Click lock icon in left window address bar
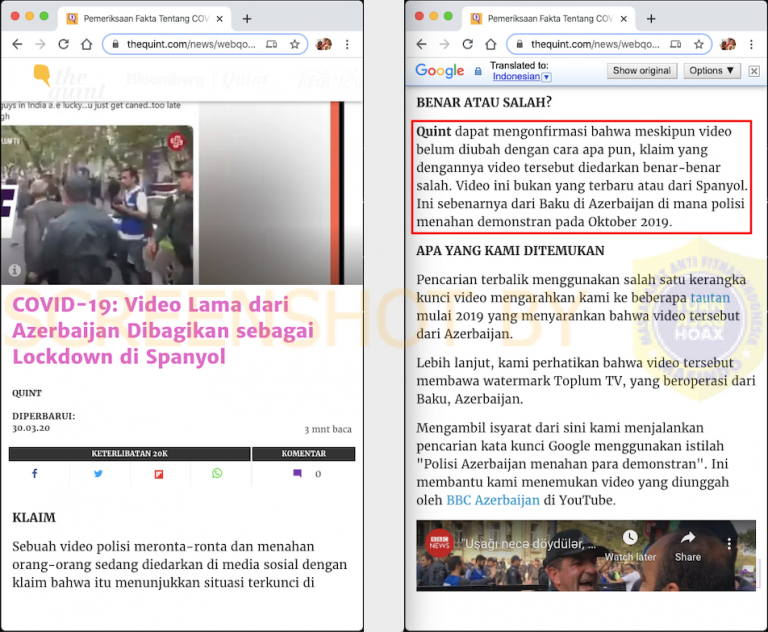The image size is (768, 632). click(116, 45)
